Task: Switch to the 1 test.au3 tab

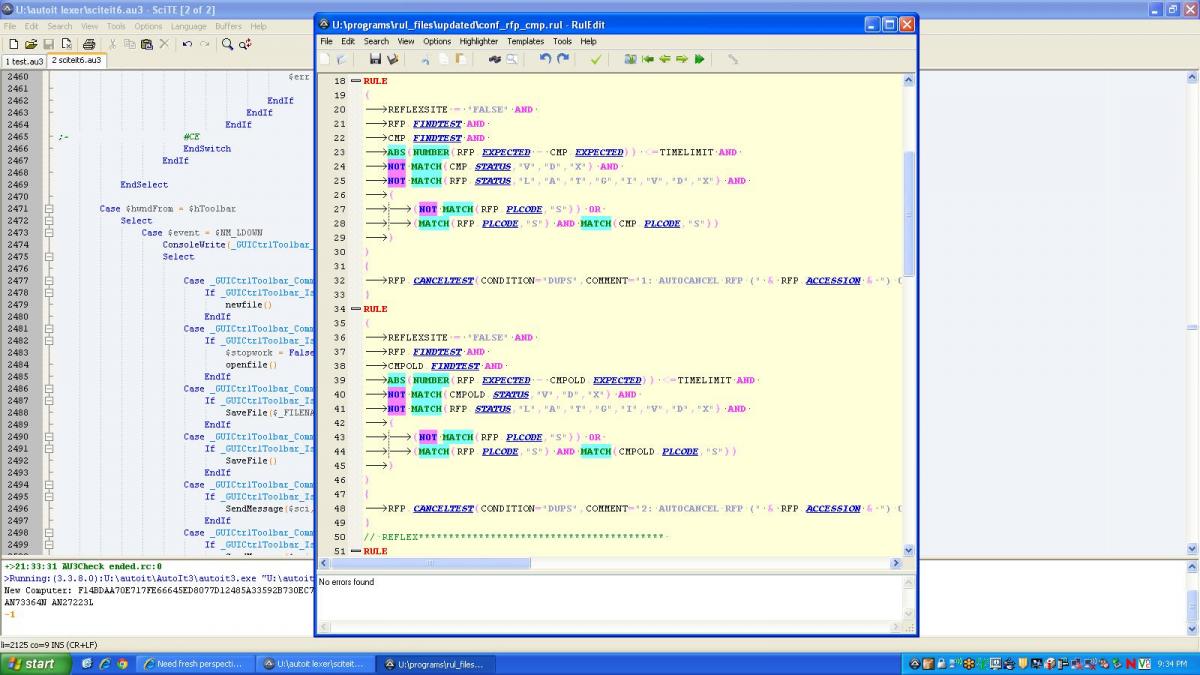Action: point(23,61)
